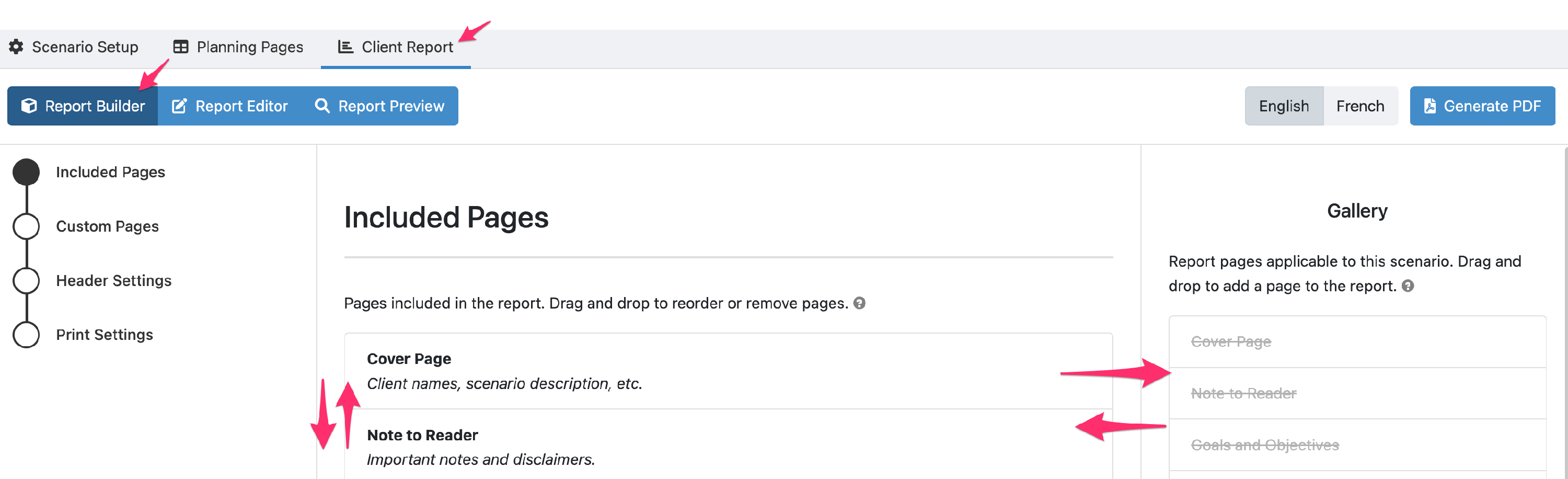Click the Generate PDF file icon
The height and width of the screenshot is (479, 1568).
point(1430,106)
